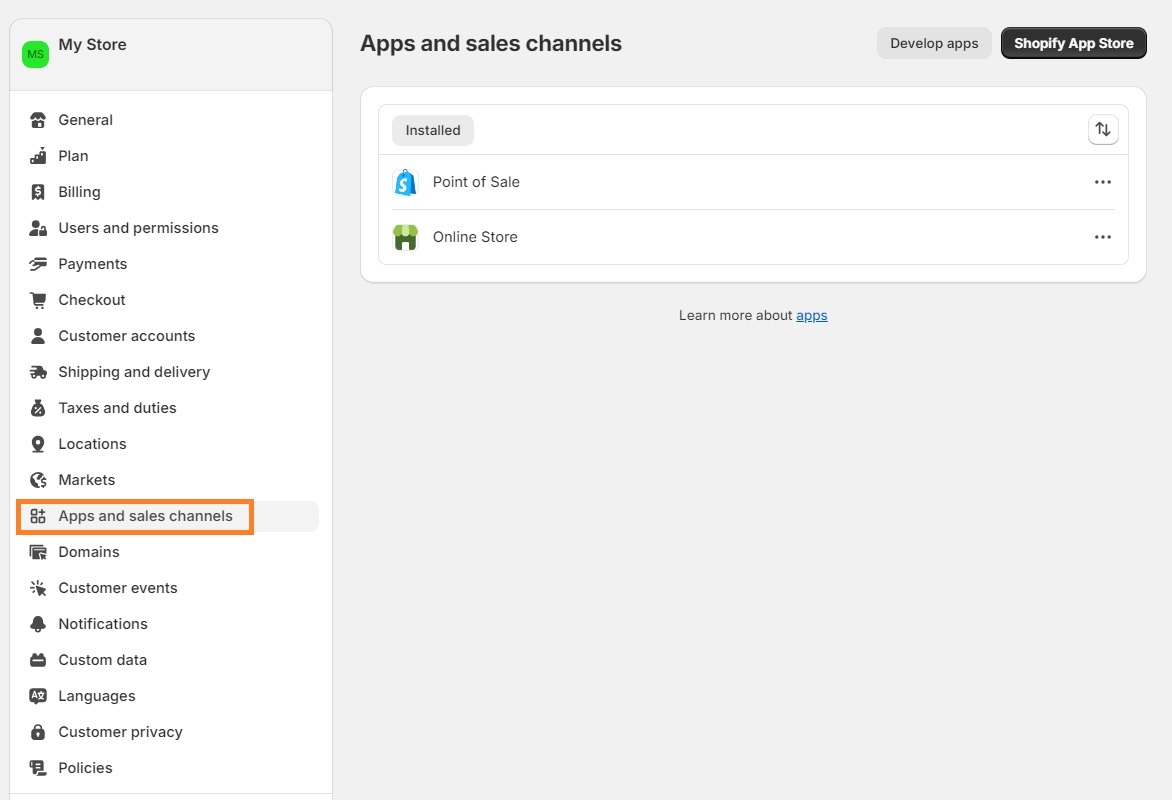Open Billing via its banknote icon
The width and height of the screenshot is (1172, 800).
tap(38, 191)
